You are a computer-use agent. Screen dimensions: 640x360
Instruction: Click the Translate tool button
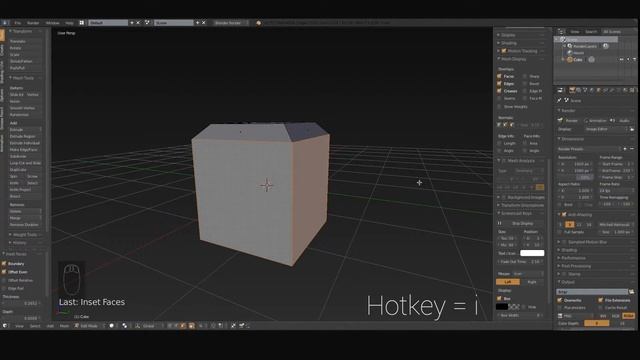click(x=25, y=41)
